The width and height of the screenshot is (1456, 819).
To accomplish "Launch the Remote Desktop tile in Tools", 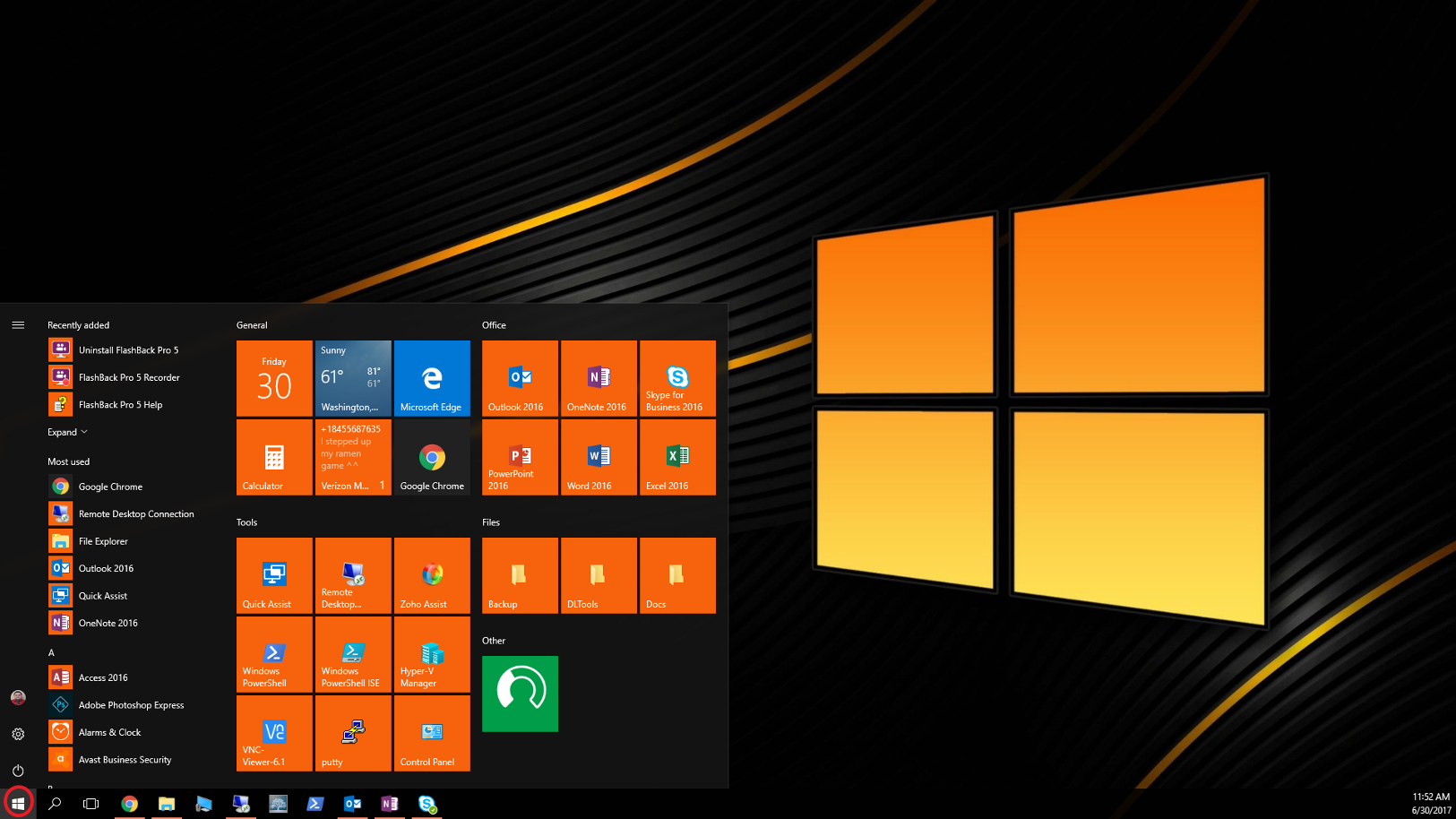I will (353, 575).
